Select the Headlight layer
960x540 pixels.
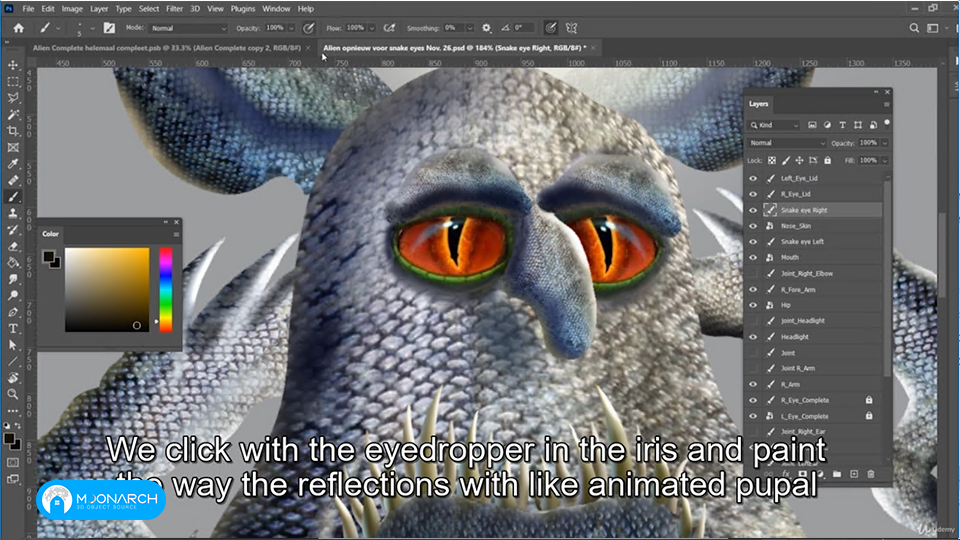(x=794, y=337)
